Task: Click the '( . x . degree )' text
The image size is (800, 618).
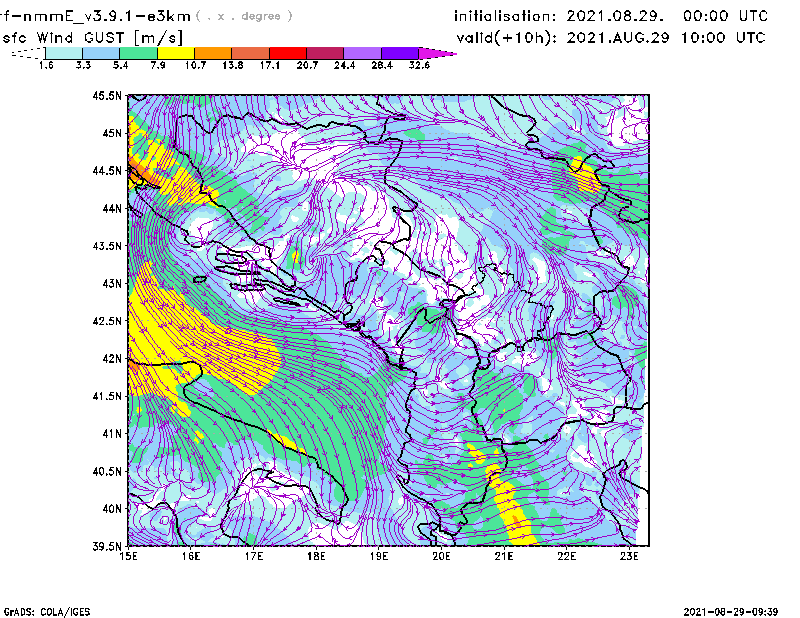Action: point(244,16)
